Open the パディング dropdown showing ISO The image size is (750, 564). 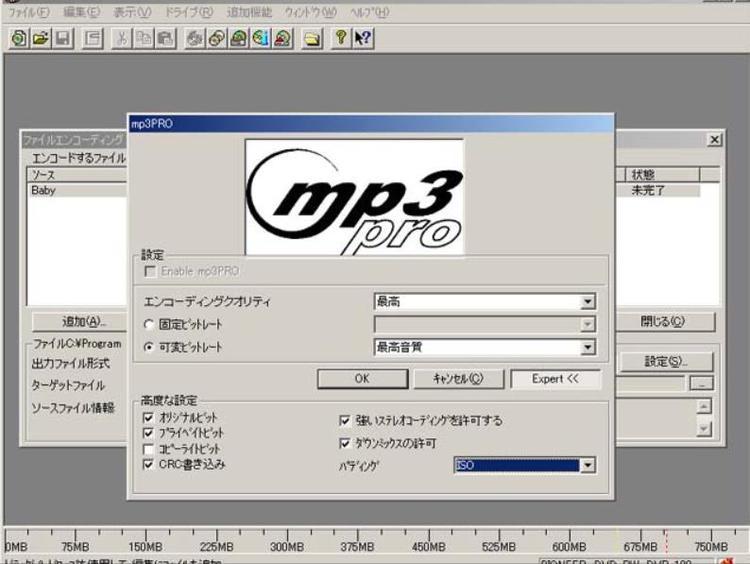525,465
